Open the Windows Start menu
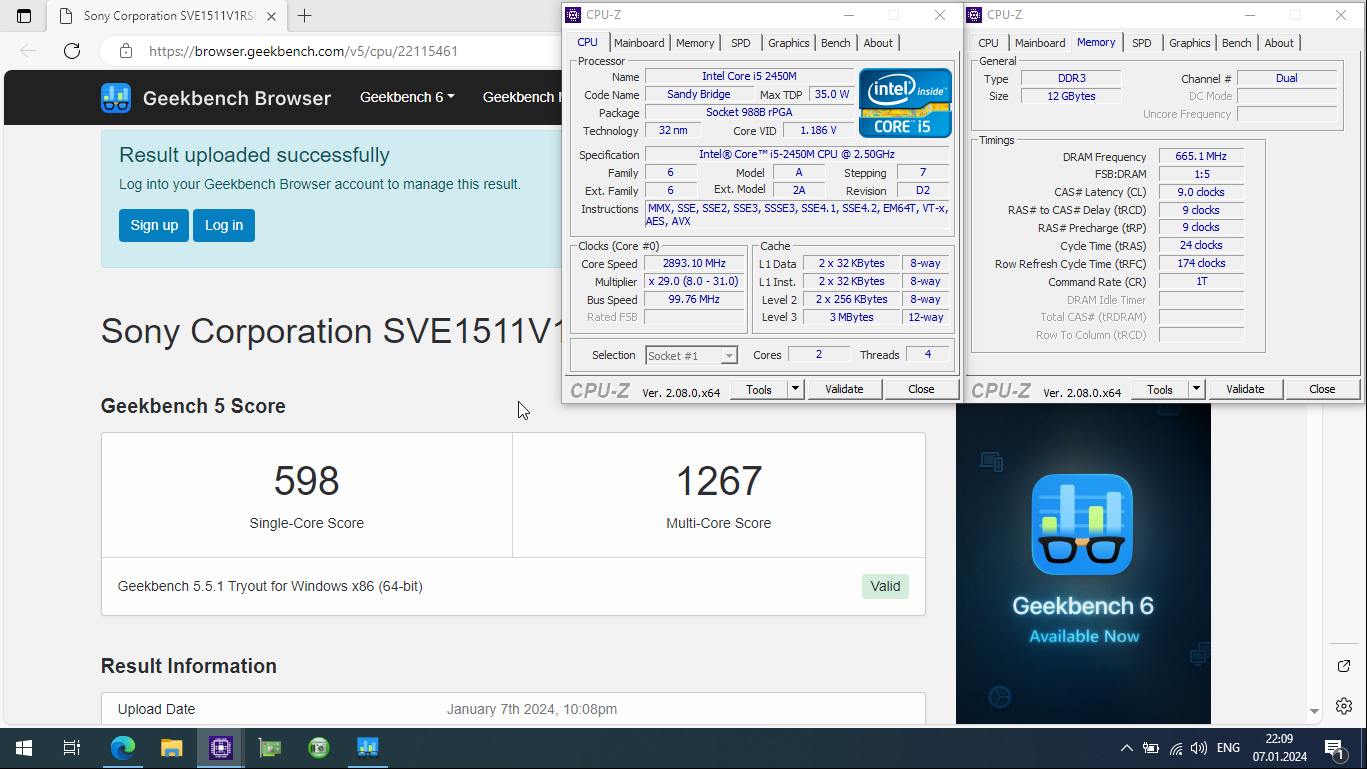 tap(24, 748)
